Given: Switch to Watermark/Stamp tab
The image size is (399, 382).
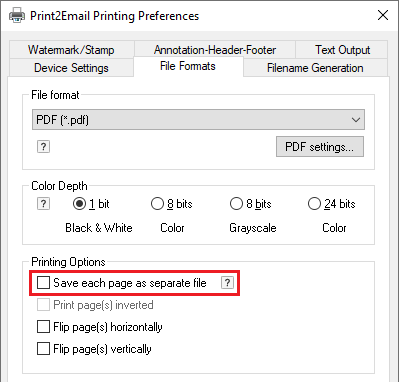Looking at the screenshot, I should (71, 50).
